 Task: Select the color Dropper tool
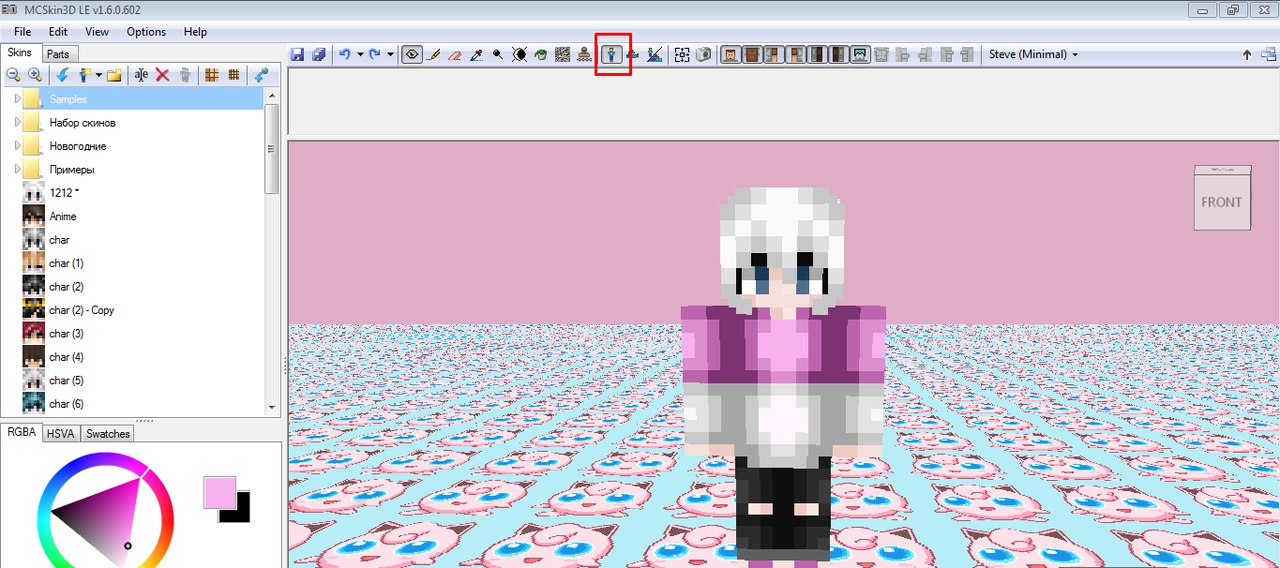coord(476,55)
